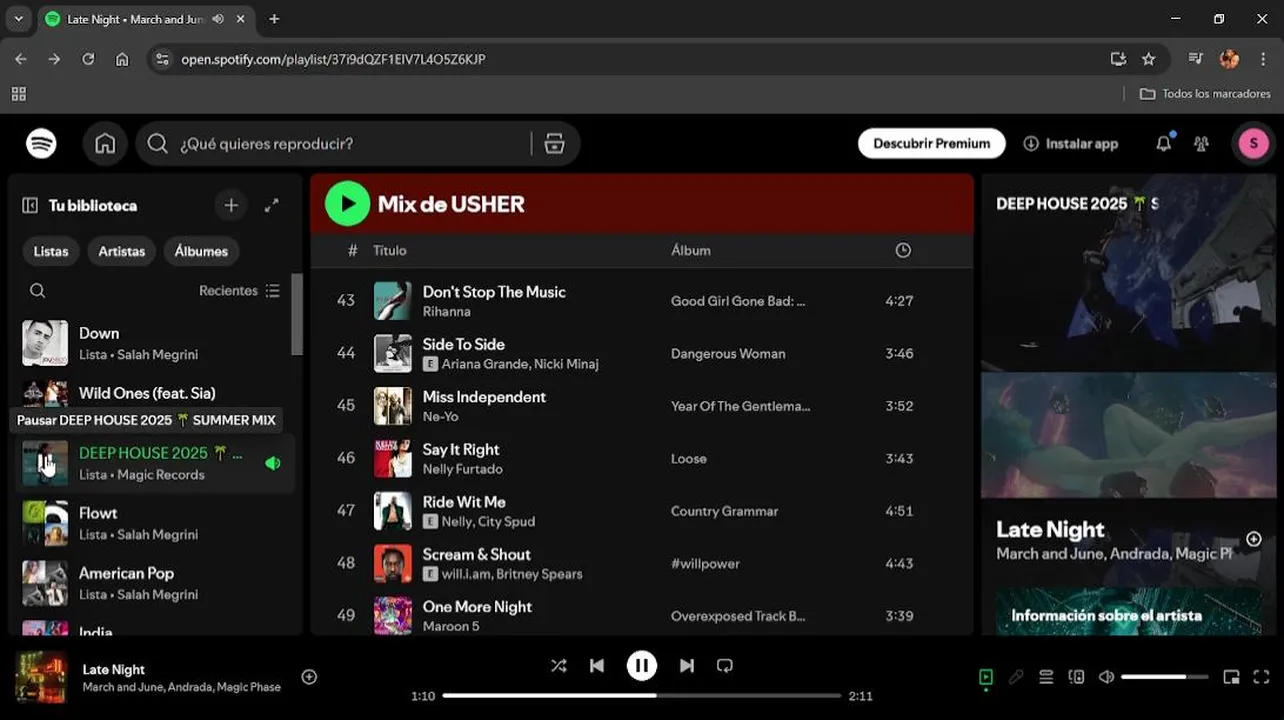Add Late Night to liked songs
1284x720 pixels.
tap(309, 677)
